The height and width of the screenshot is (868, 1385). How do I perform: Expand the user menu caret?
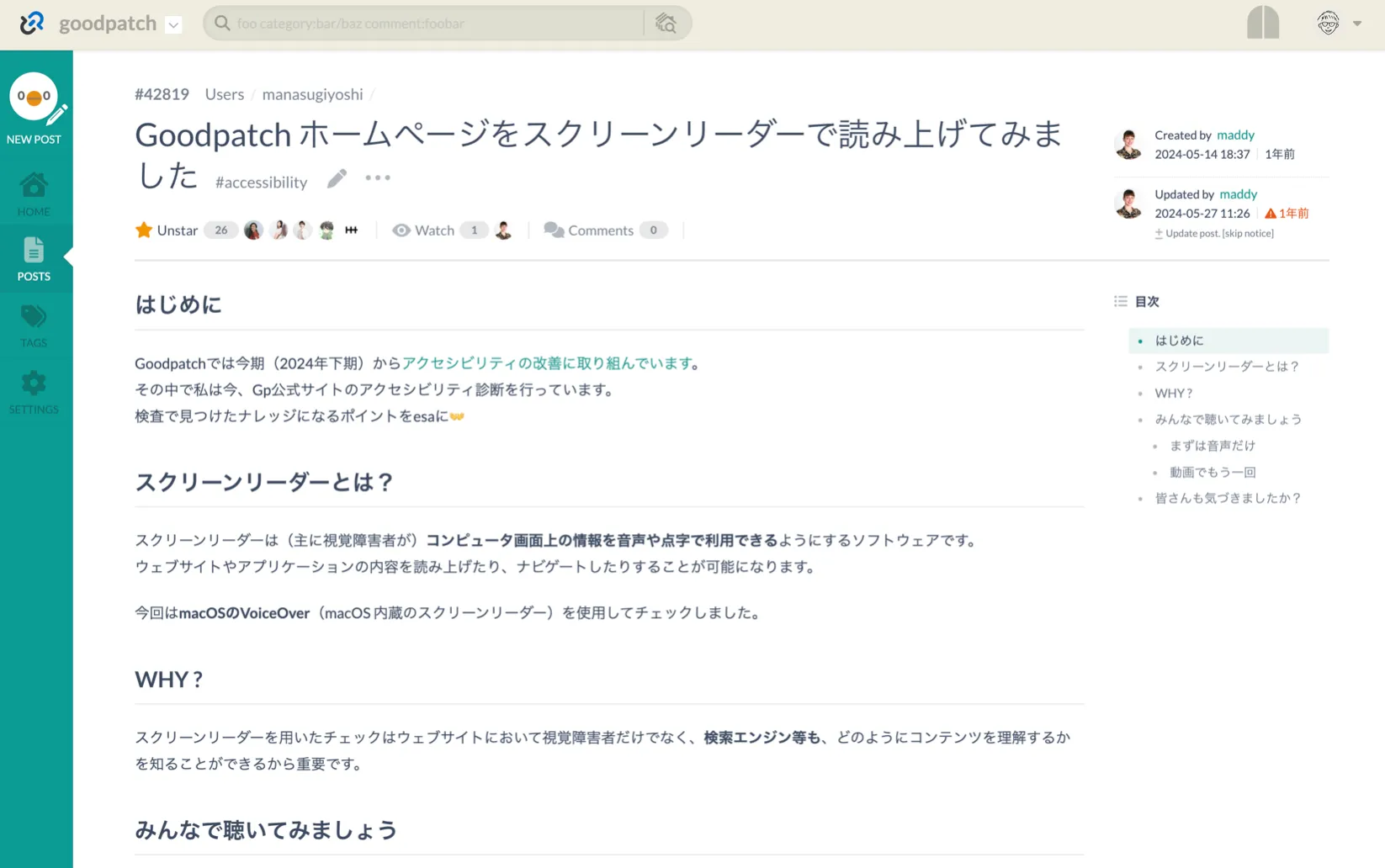click(x=1357, y=24)
